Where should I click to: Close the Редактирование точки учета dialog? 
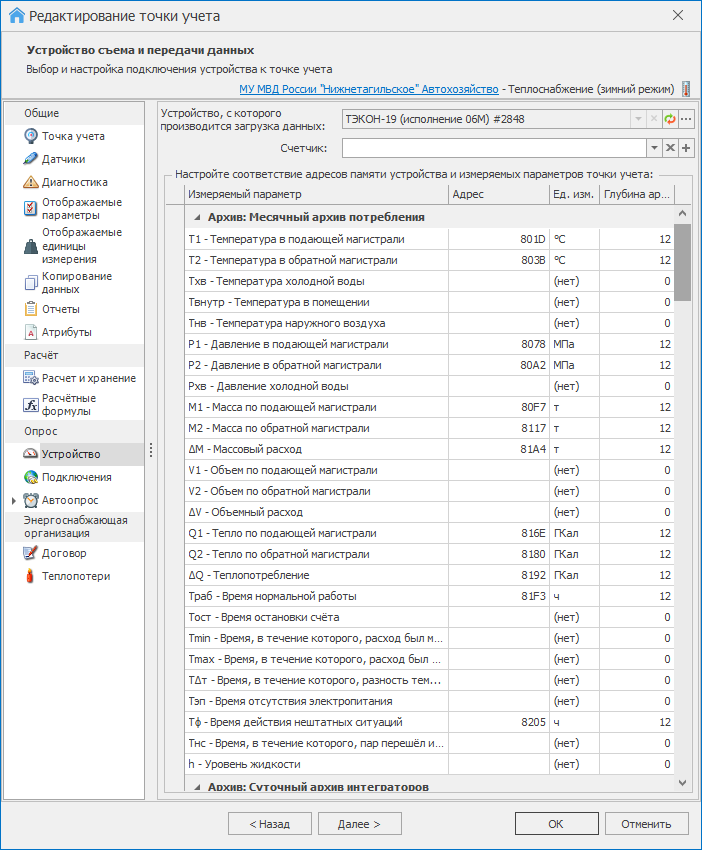pos(678,15)
